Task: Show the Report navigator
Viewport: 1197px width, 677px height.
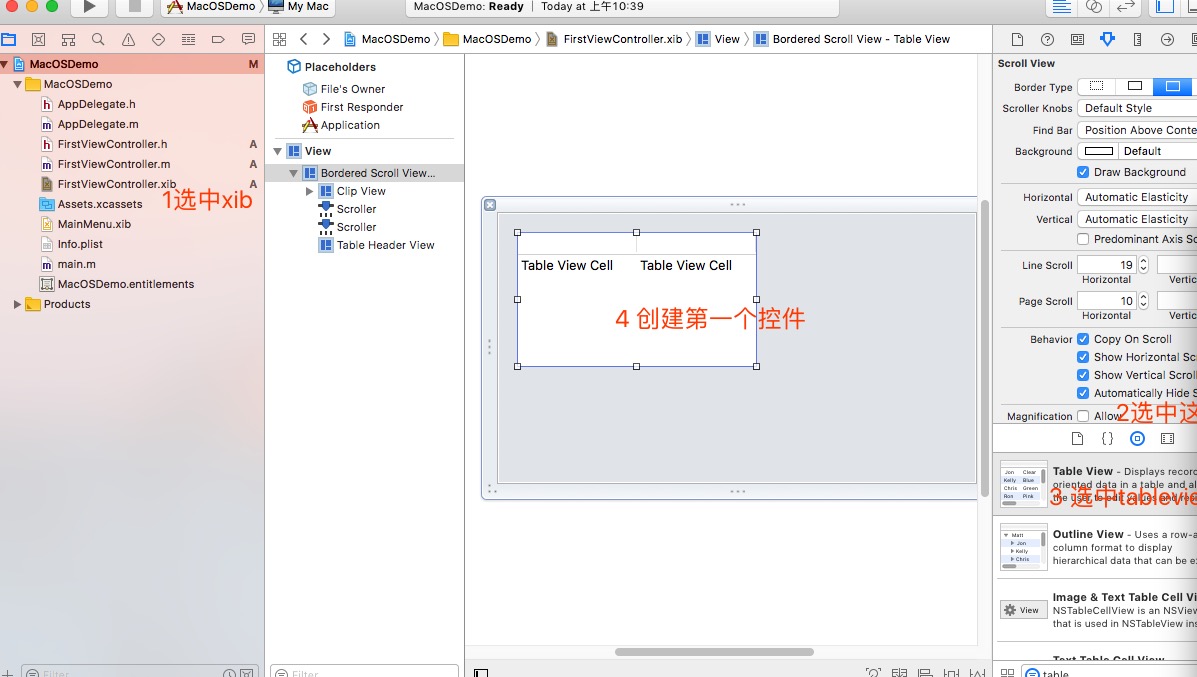Action: (x=248, y=40)
